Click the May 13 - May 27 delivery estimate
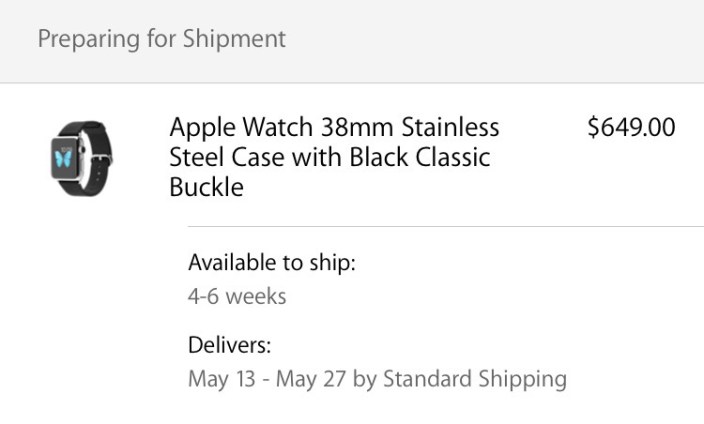 270,379
